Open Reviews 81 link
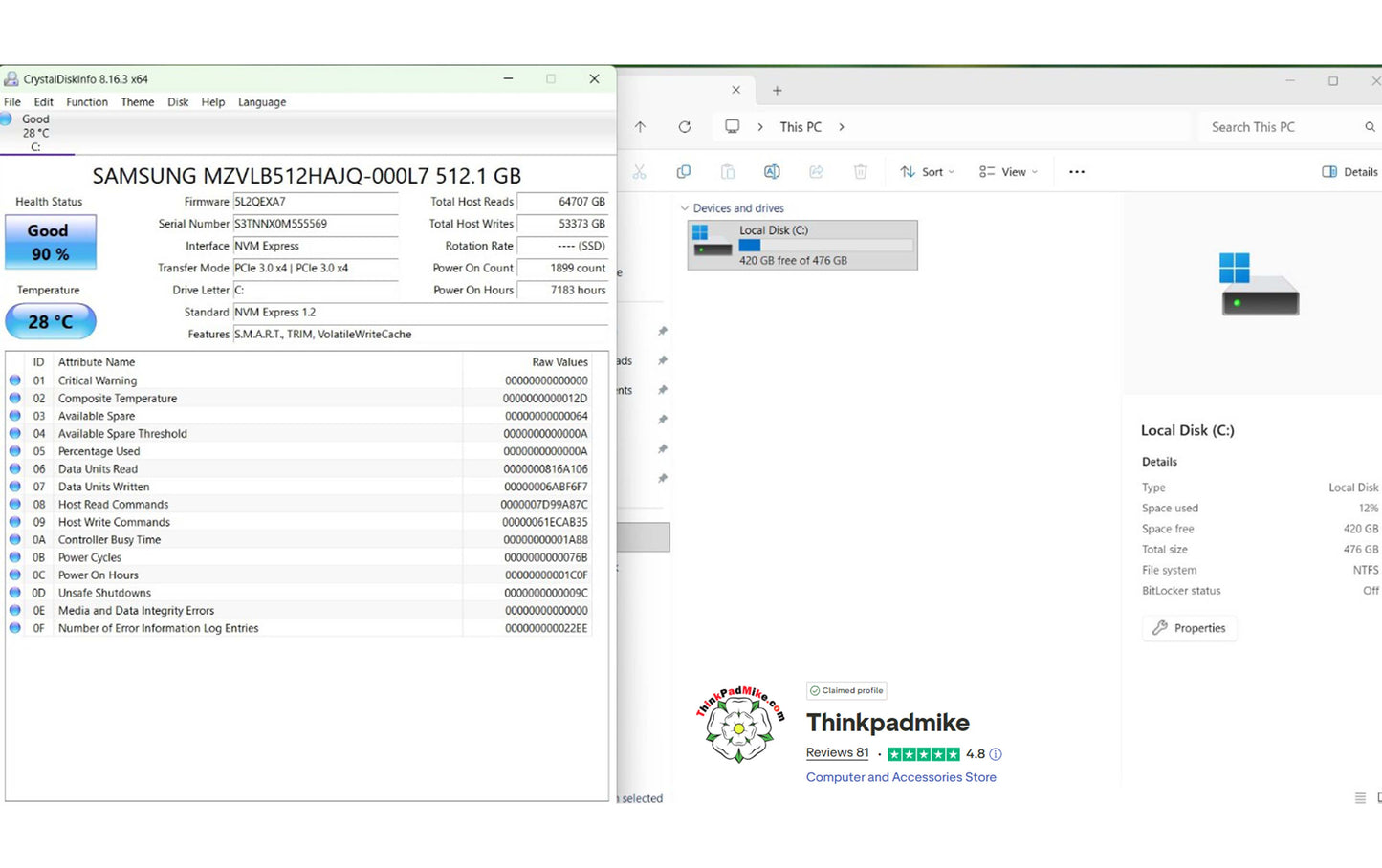Image resolution: width=1382 pixels, height=868 pixels. (x=838, y=753)
